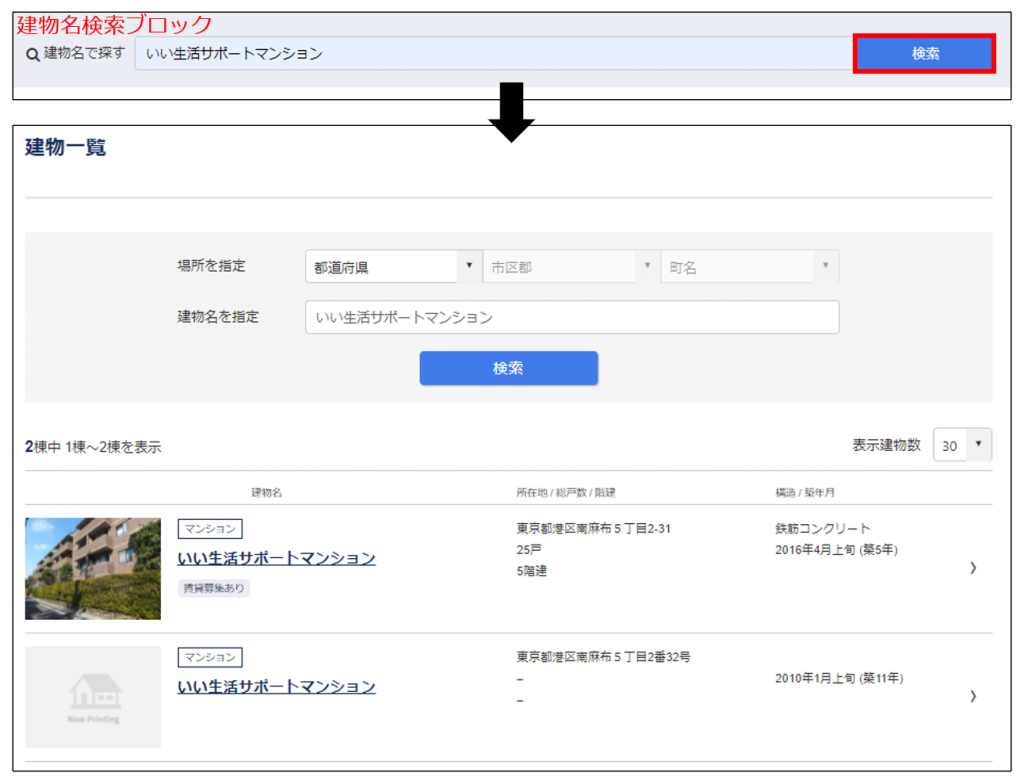Expand the 表示建物数 dropdown showing 30
1024x784 pixels.
962,445
